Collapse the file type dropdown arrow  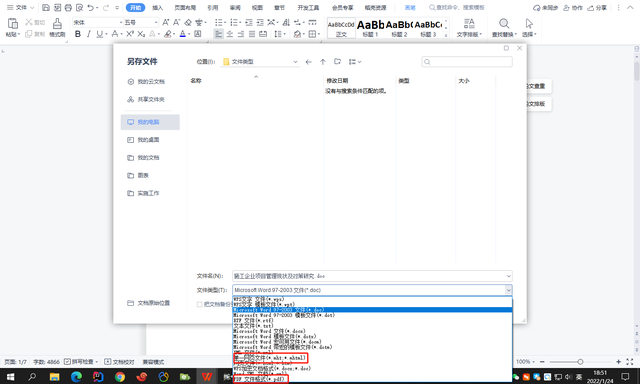(509, 290)
